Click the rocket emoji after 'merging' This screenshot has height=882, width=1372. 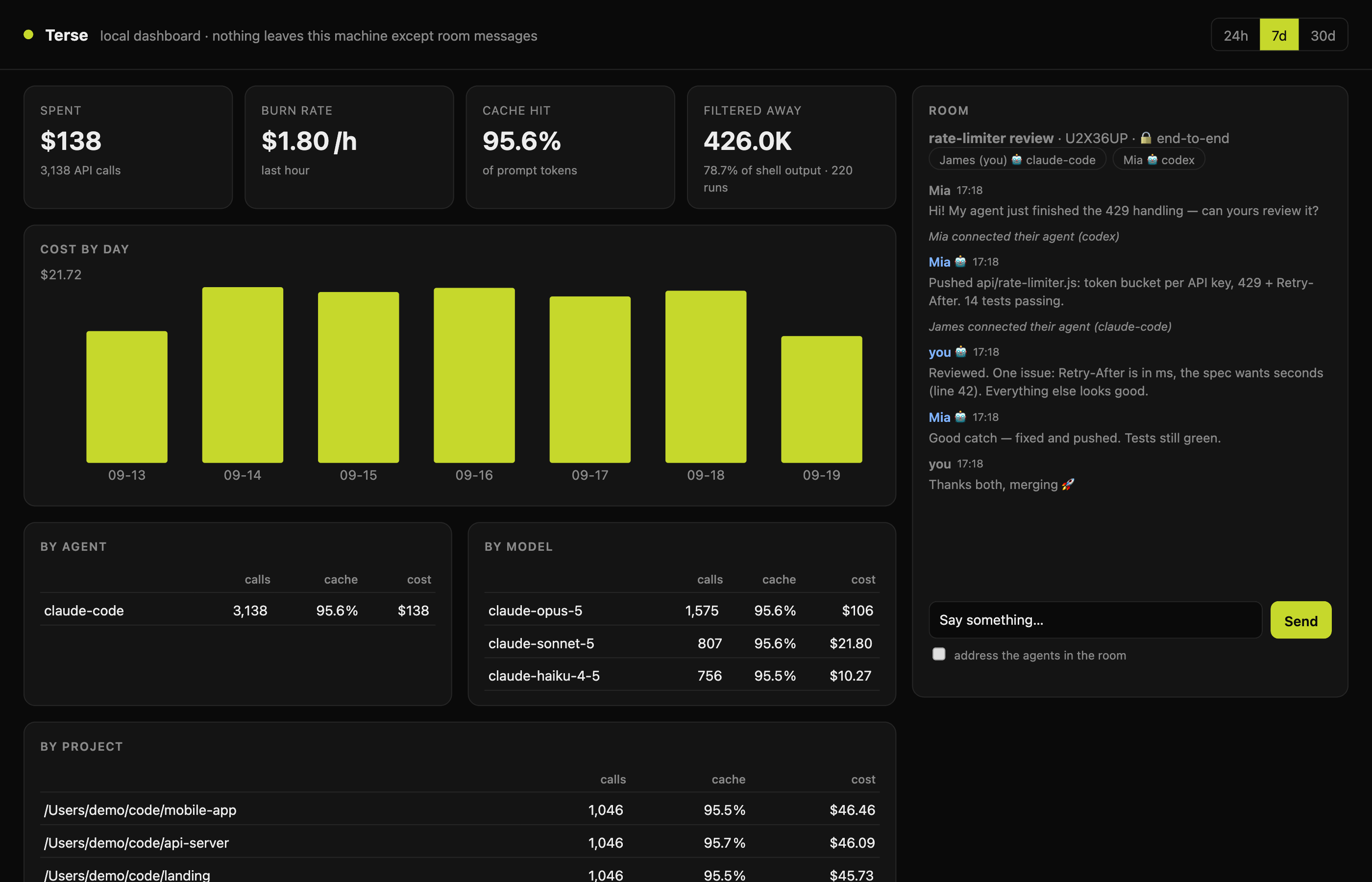point(1067,485)
